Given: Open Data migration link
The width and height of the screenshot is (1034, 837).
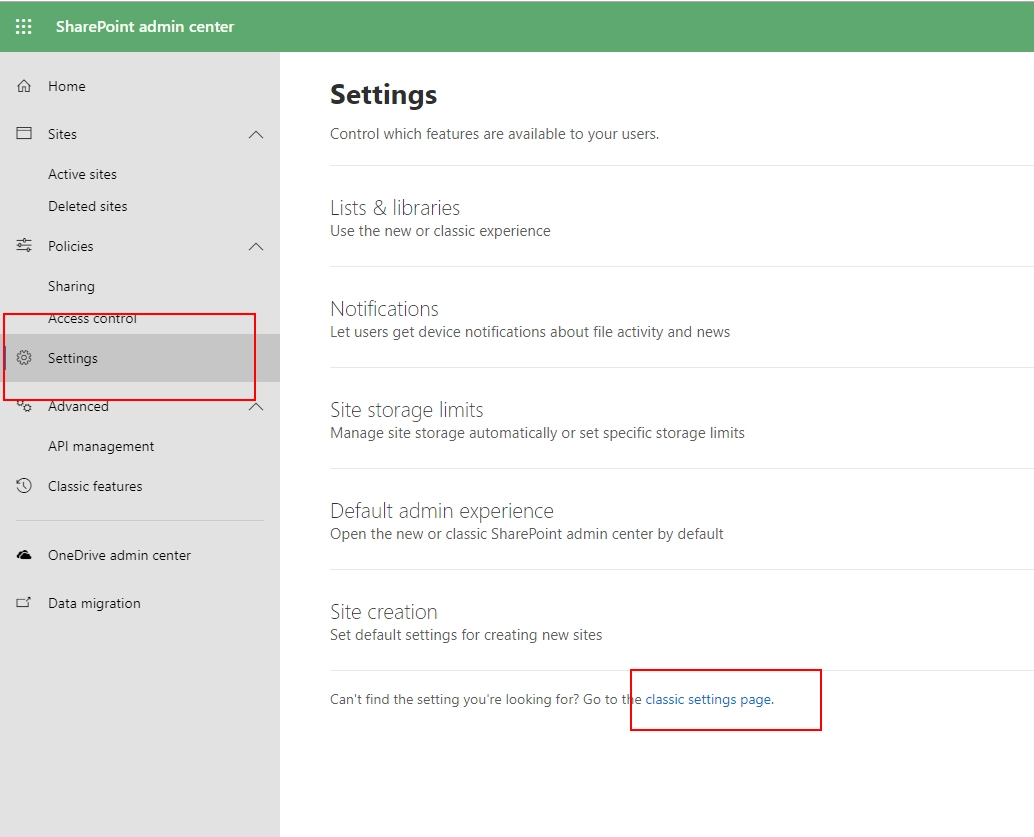Looking at the screenshot, I should coord(94,603).
